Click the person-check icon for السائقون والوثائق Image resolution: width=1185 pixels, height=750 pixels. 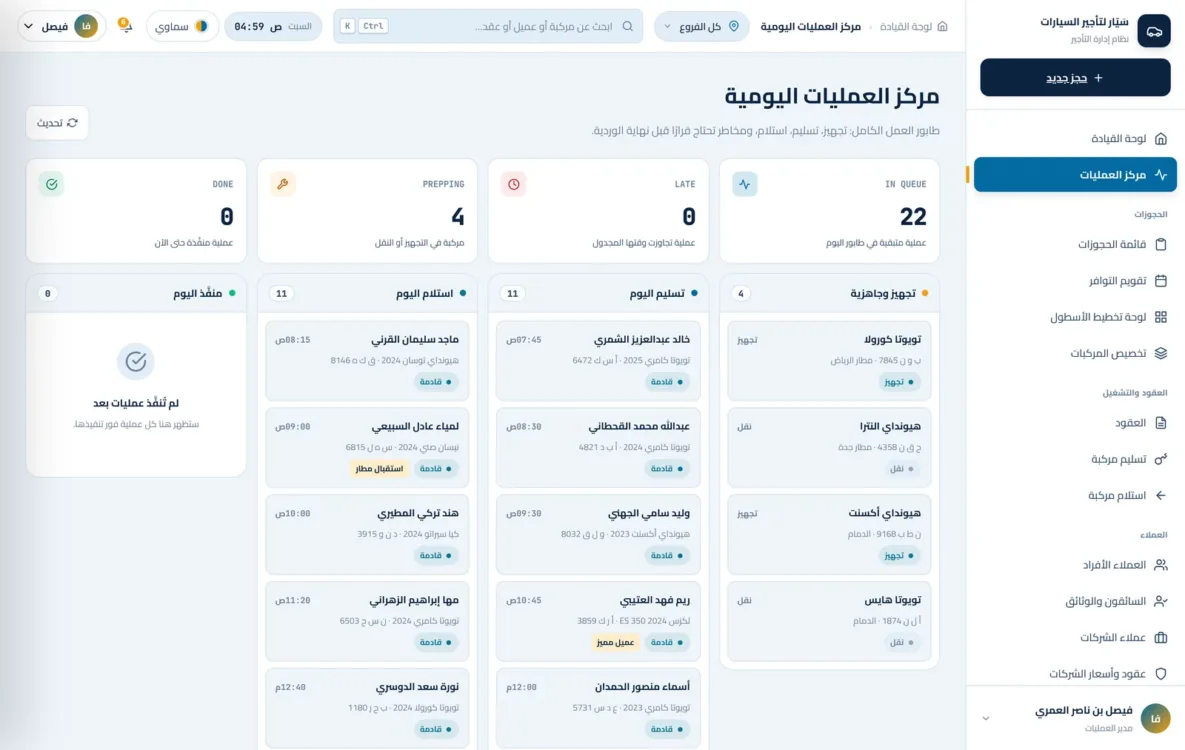(1161, 601)
